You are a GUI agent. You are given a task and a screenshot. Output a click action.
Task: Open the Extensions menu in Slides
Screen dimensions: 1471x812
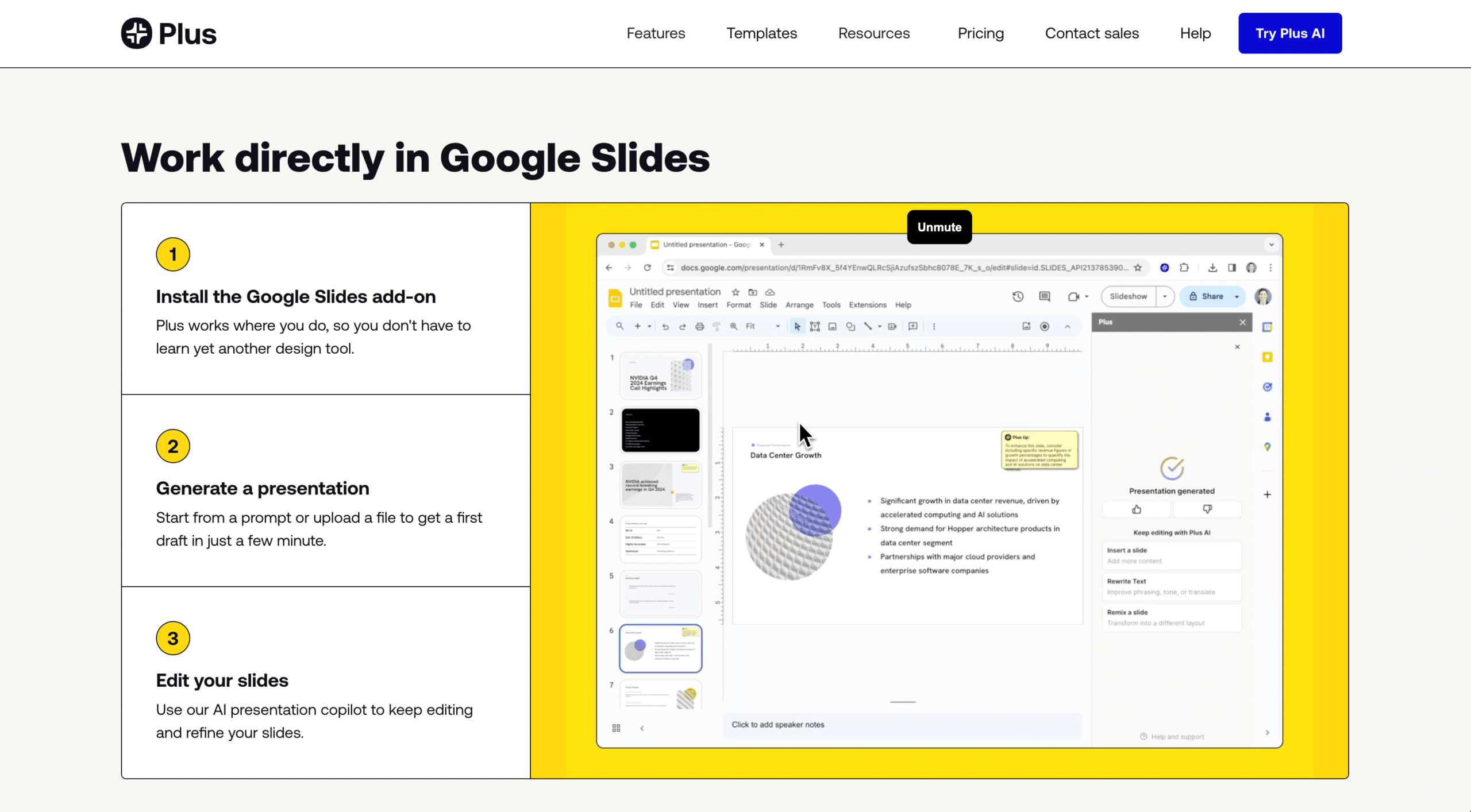tap(867, 305)
